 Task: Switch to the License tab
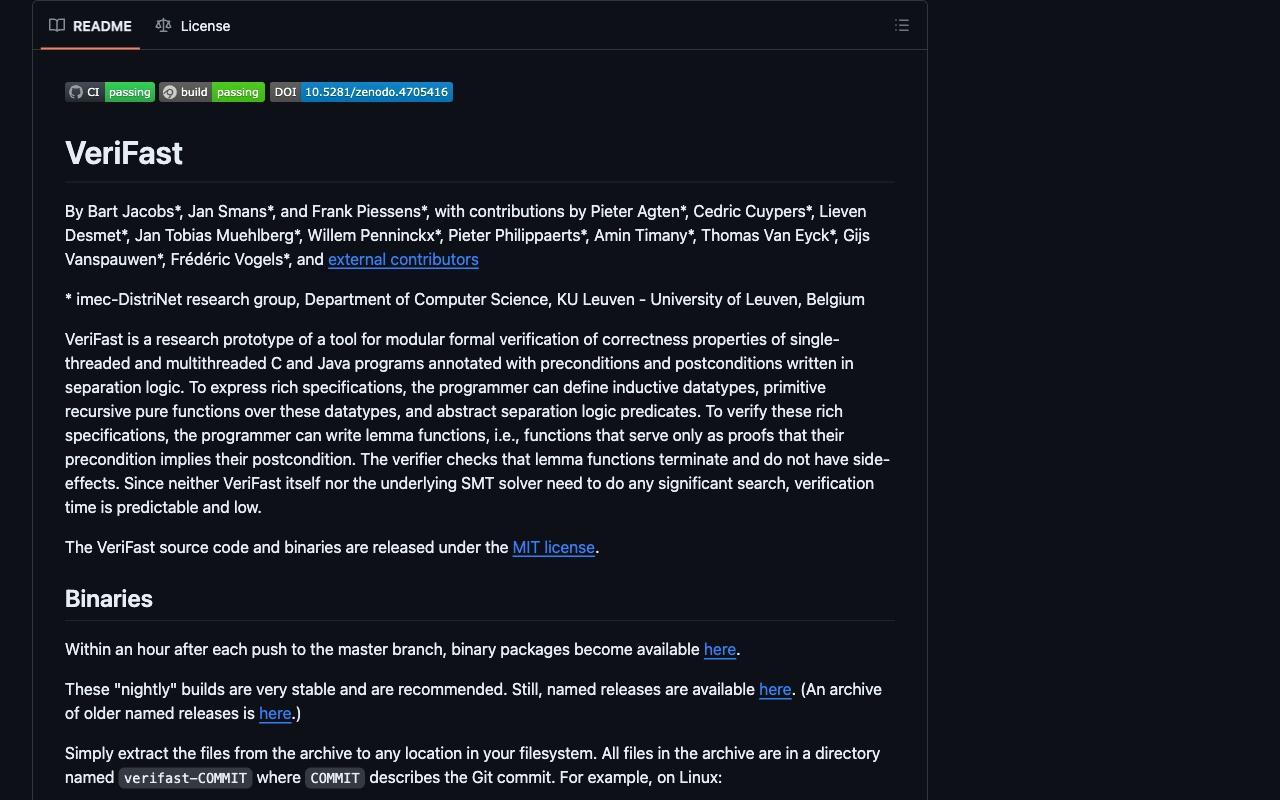193,26
